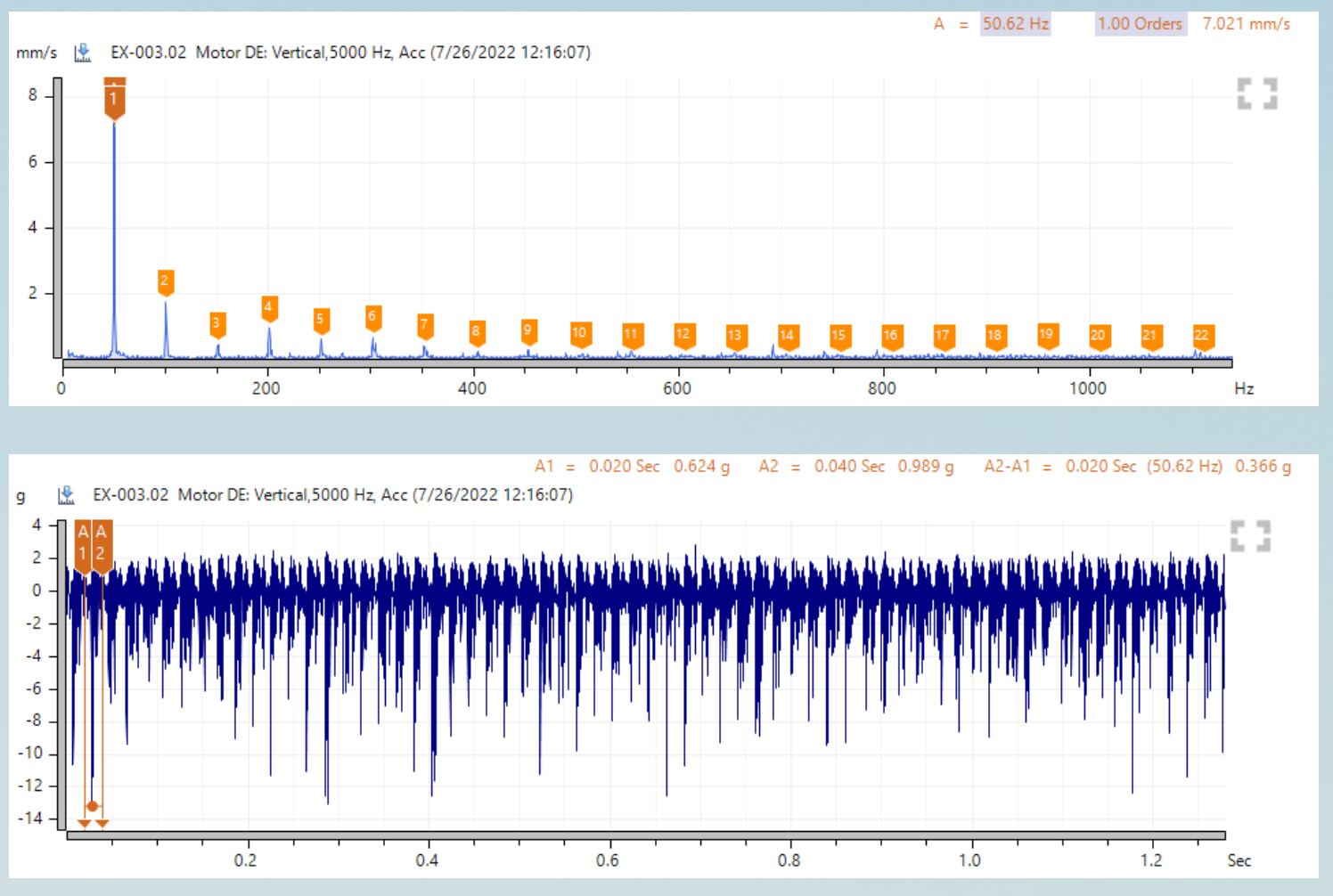Select the A1 cursor flag on the waveform
This screenshot has width=1333, height=896.
pos(83,545)
